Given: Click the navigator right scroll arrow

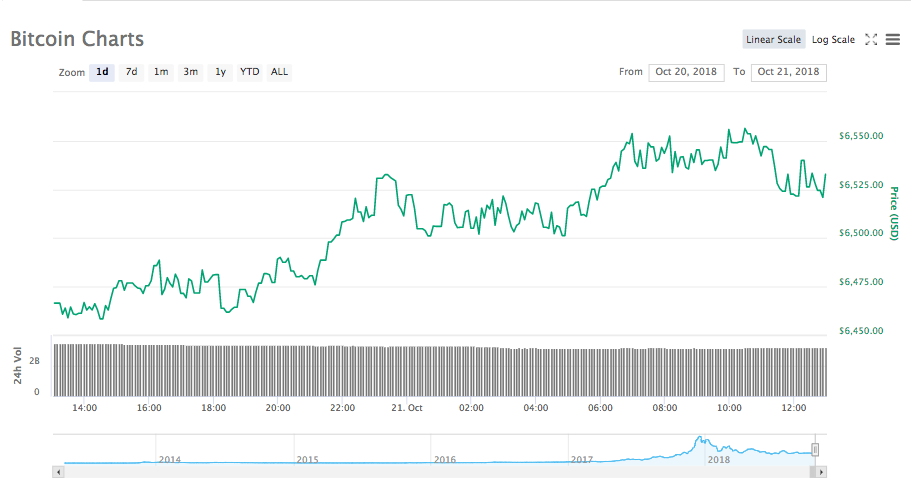Looking at the screenshot, I should coord(821,472).
